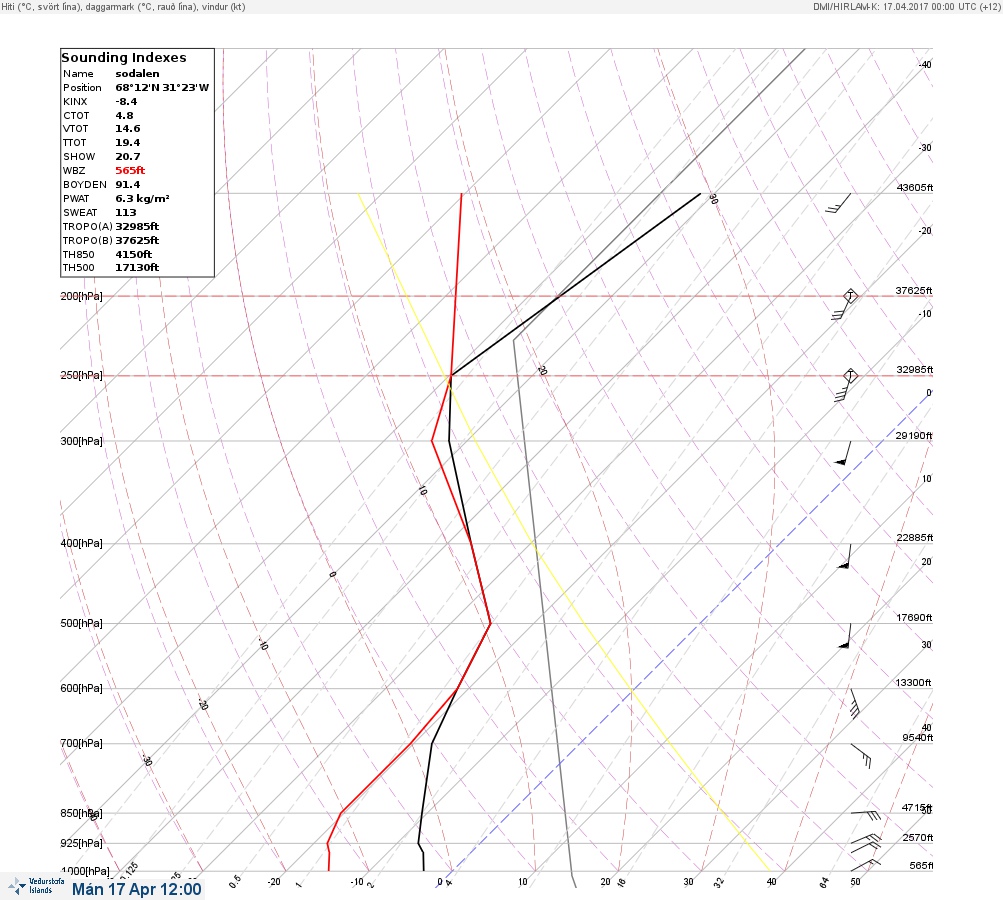Click the tropopause diamond marker at 37625ft
This screenshot has width=1003, height=900.
click(850, 296)
